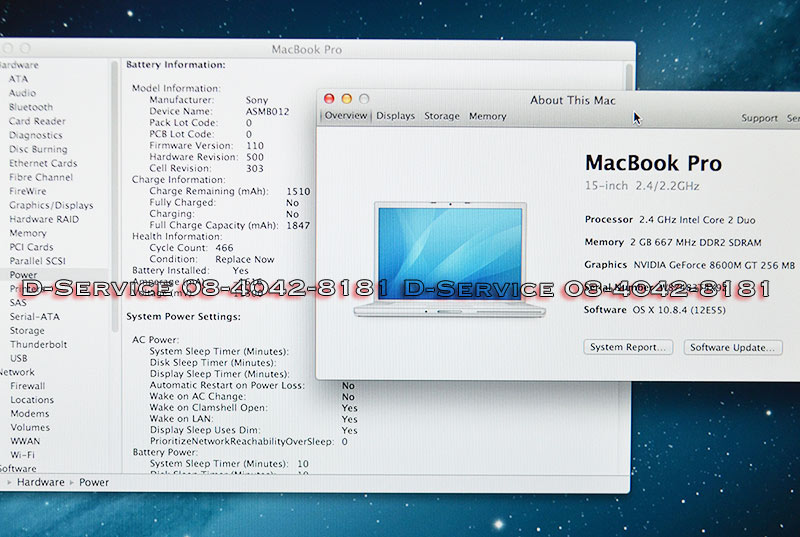The image size is (800, 537).
Task: Click the Memory 2 GB 667 MHz DDR2 text
Action: click(673, 242)
